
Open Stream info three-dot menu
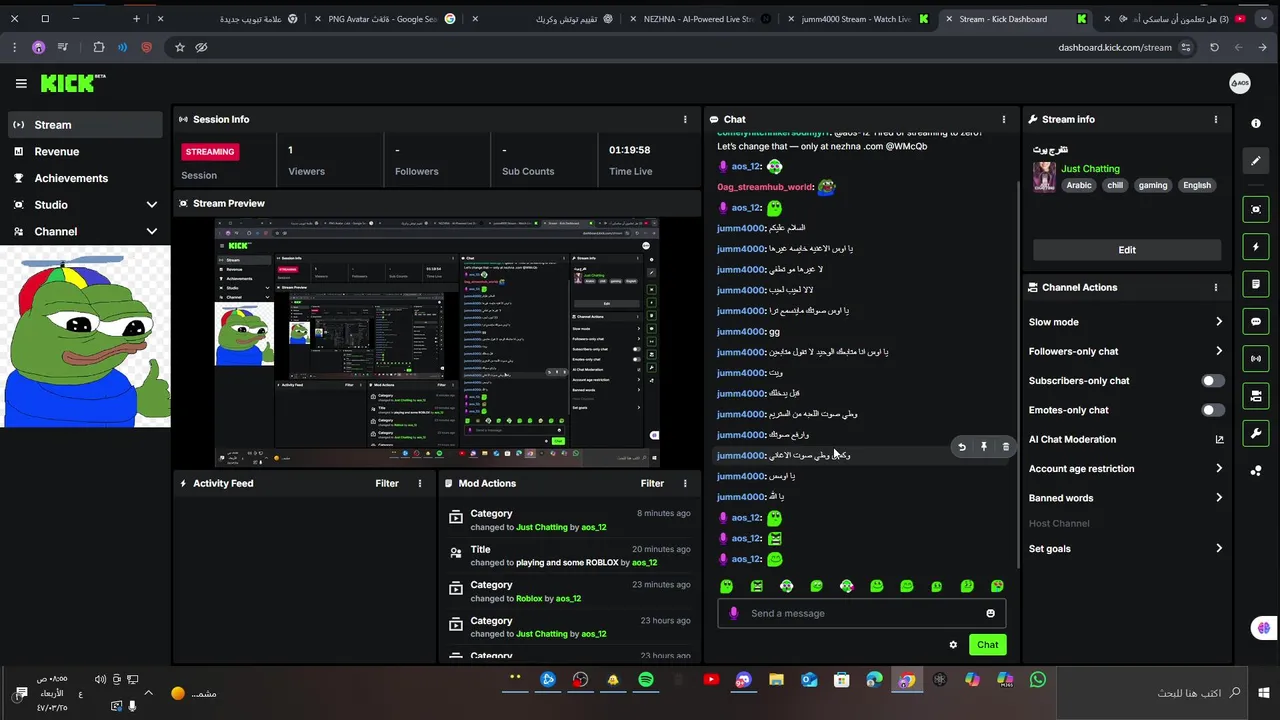[x=1216, y=119]
